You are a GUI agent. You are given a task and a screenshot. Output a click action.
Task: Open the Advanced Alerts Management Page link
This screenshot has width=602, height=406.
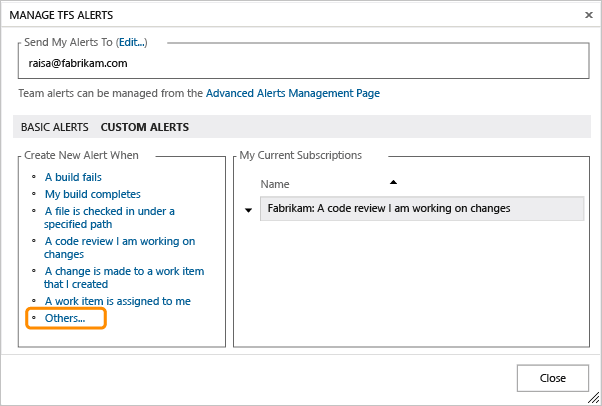293,93
